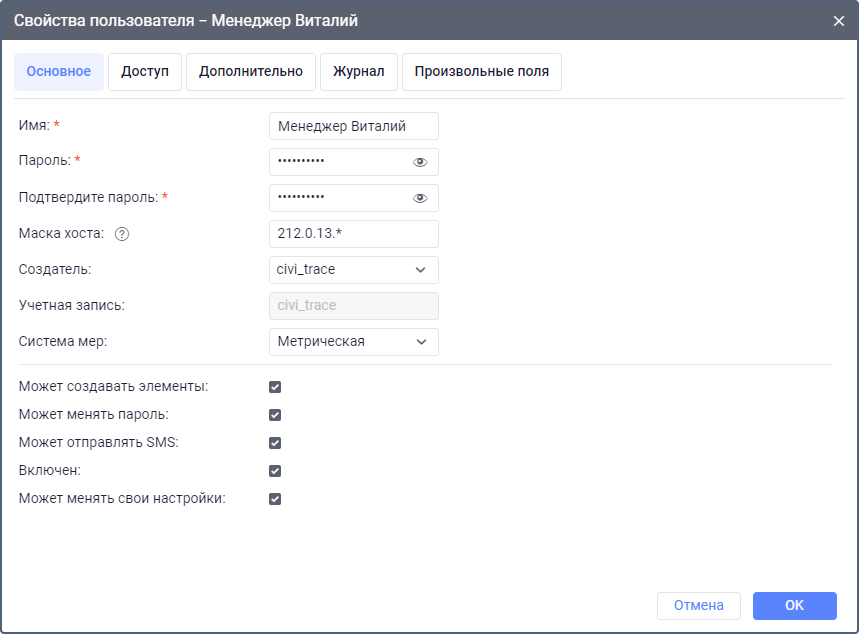The height and width of the screenshot is (634, 859).
Task: Close the user properties dialog
Action: 839,20
